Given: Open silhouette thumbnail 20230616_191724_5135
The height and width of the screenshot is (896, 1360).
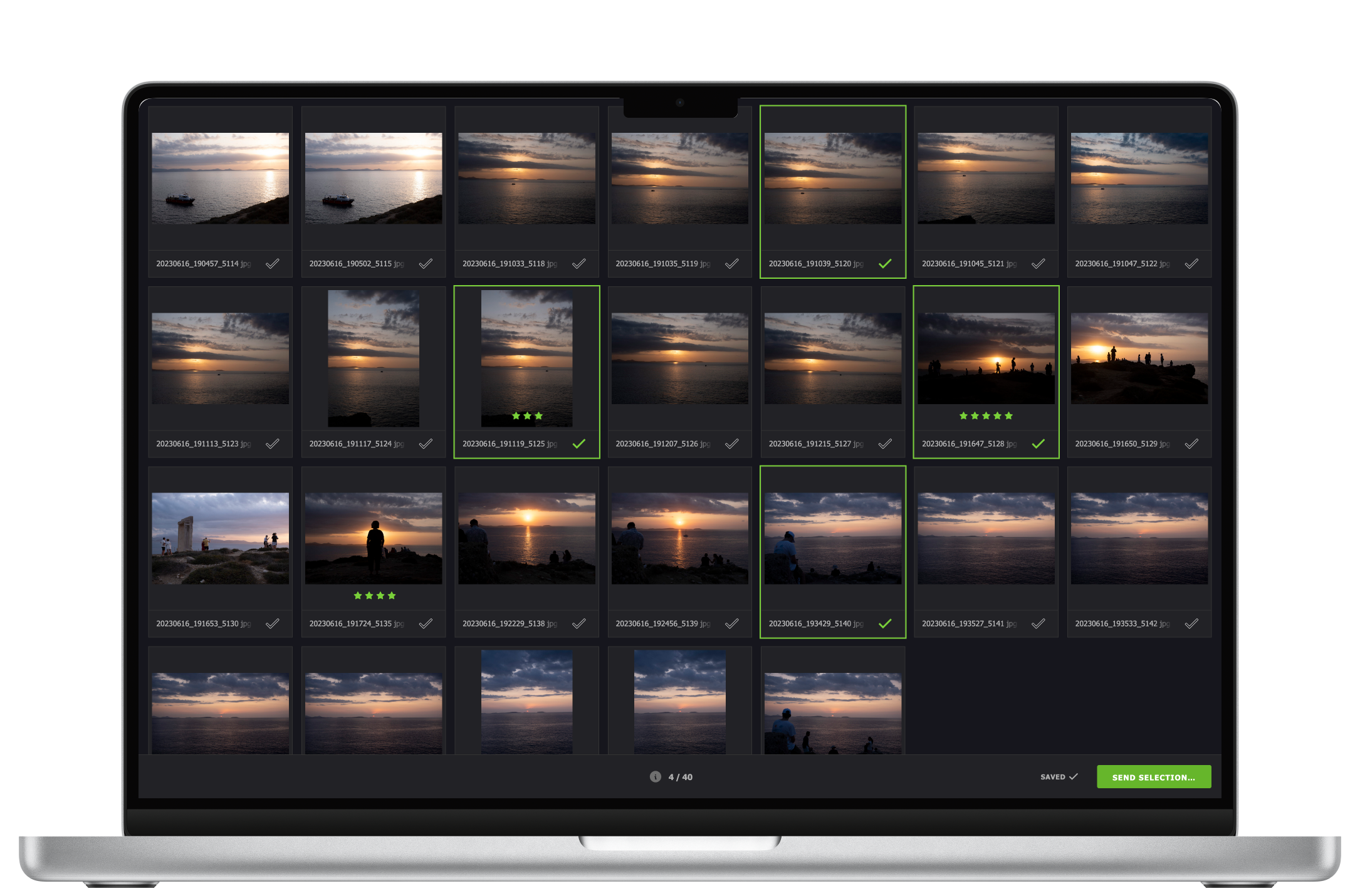Looking at the screenshot, I should 374,538.
